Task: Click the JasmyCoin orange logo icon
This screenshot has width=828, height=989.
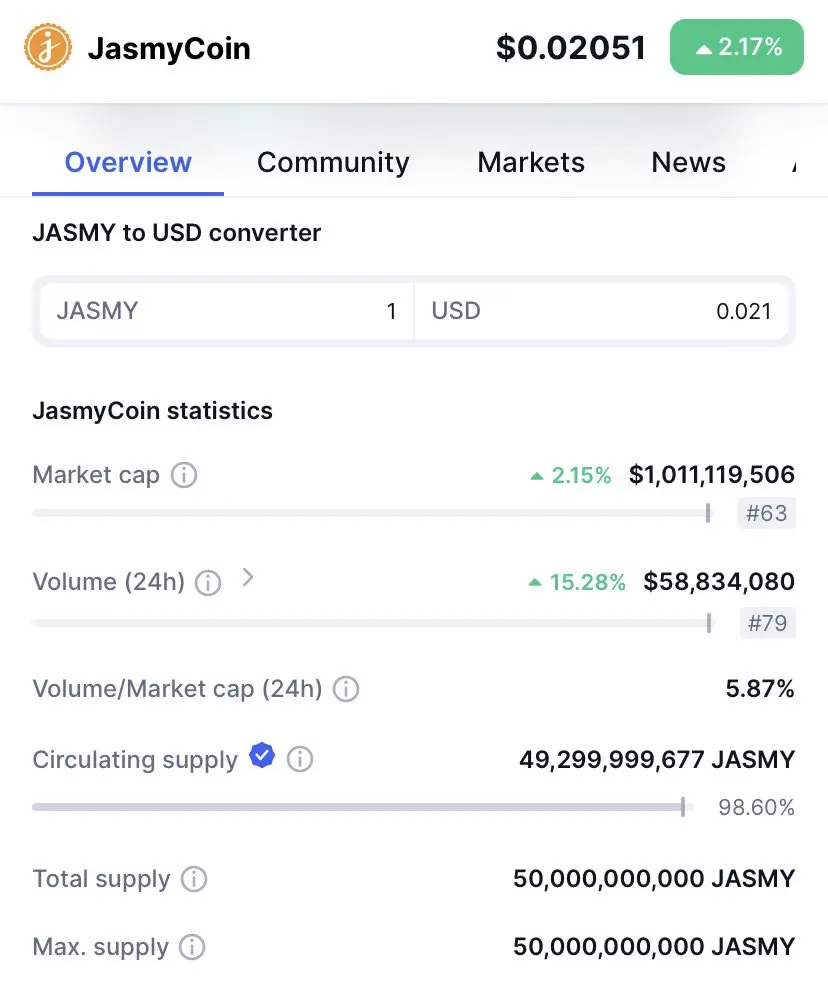Action: (48, 47)
